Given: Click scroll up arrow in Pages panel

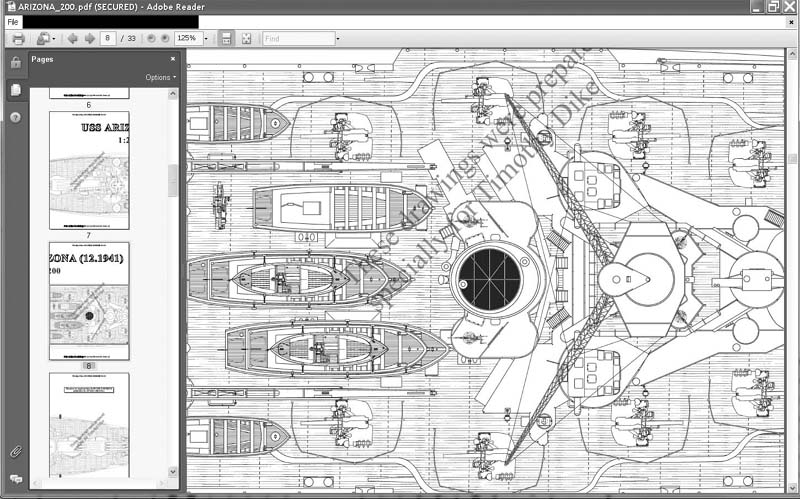Looking at the screenshot, I should (x=172, y=94).
